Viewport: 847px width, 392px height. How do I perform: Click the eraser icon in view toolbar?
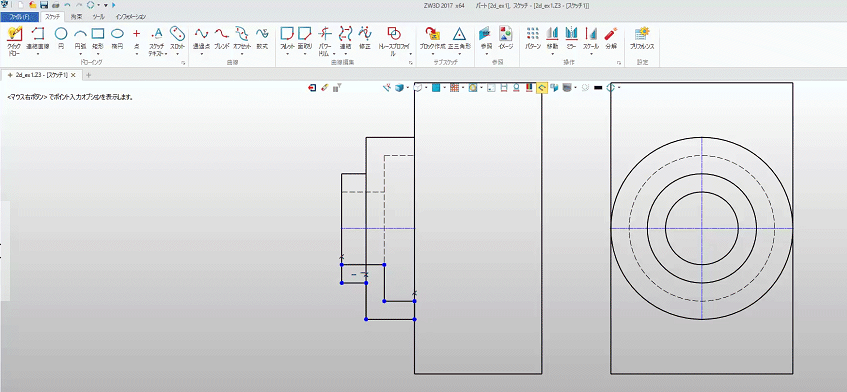click(325, 87)
